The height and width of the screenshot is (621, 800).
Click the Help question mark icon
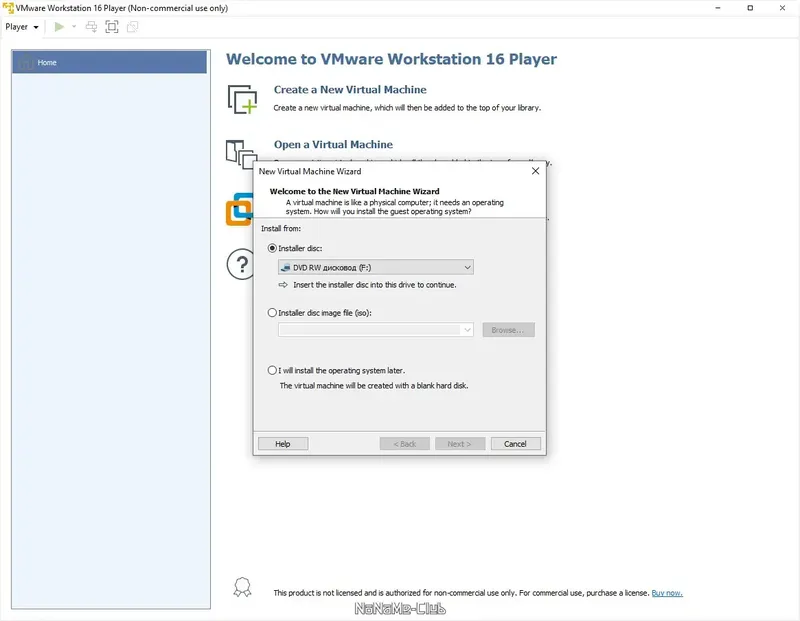(x=240, y=264)
